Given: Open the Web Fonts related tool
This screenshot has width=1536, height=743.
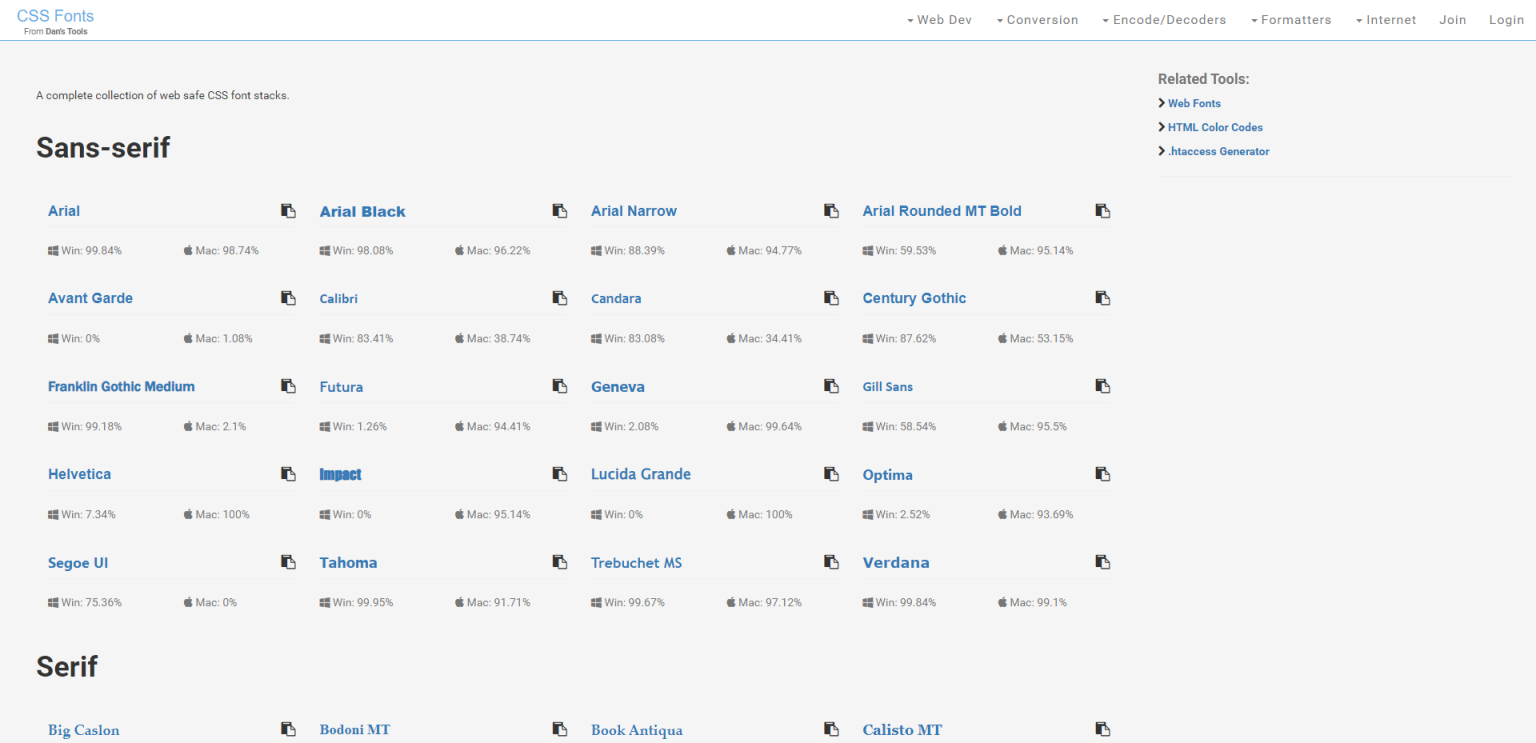Looking at the screenshot, I should 1194,103.
